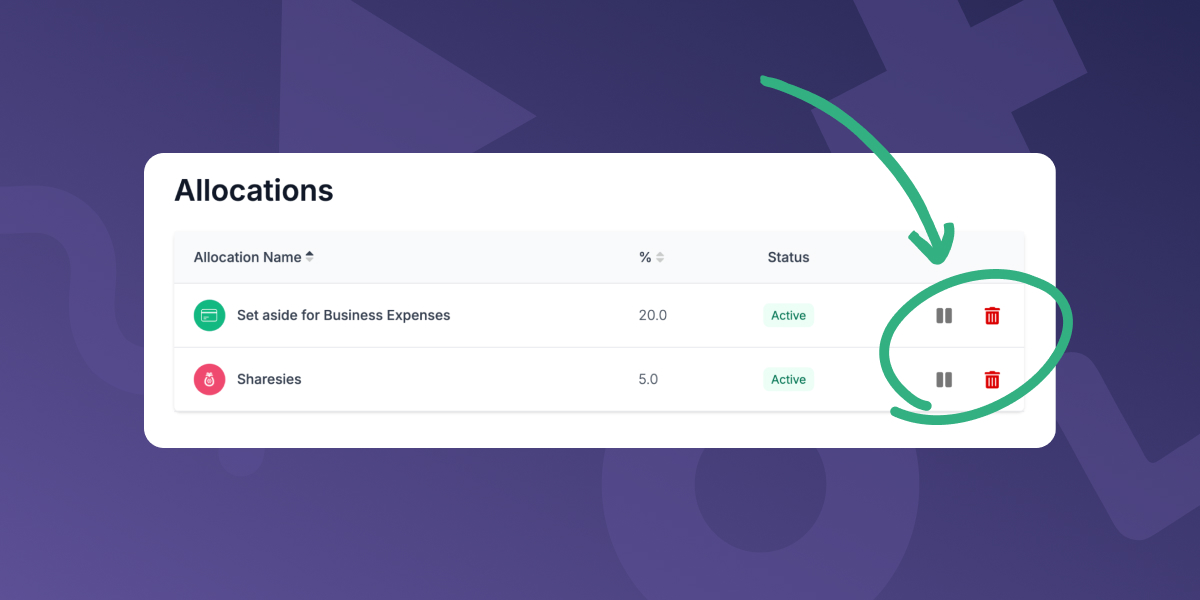1200x600 pixels.
Task: Delete the Sharesies allocation
Action: [x=992, y=379]
